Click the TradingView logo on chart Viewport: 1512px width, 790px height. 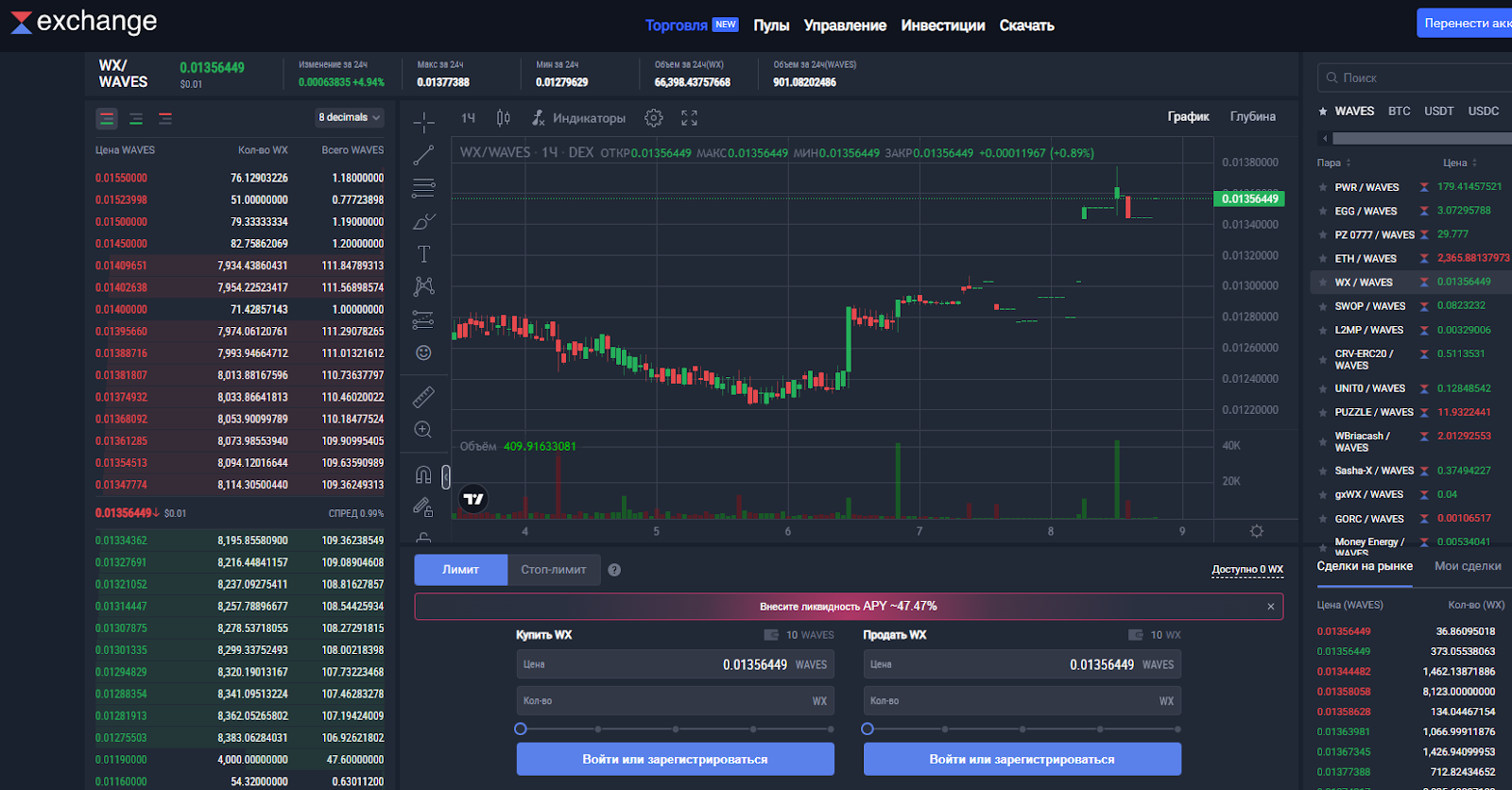pyautogui.click(x=473, y=498)
